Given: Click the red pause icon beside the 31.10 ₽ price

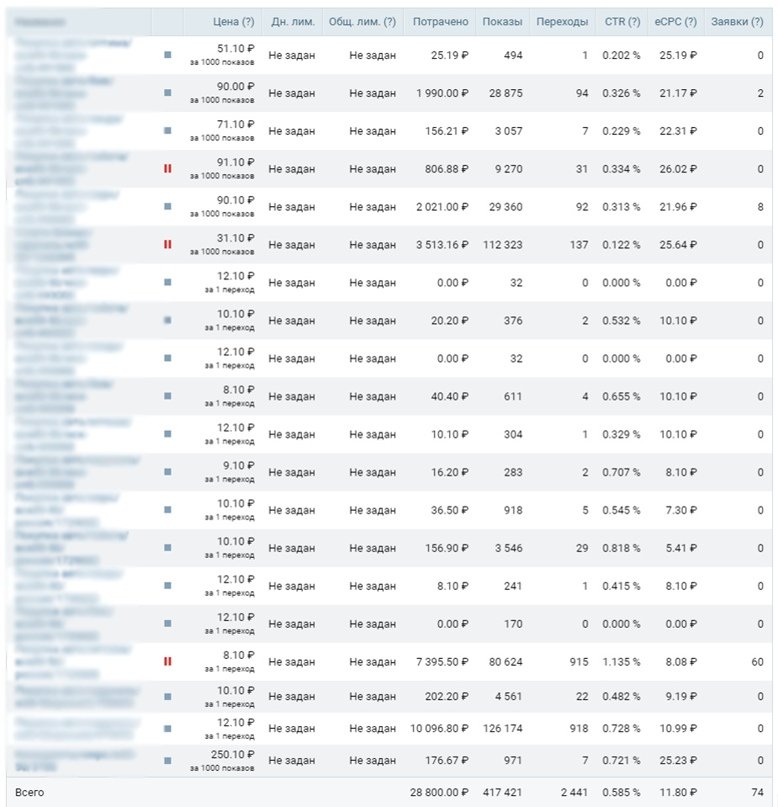Looking at the screenshot, I should pos(167,245).
